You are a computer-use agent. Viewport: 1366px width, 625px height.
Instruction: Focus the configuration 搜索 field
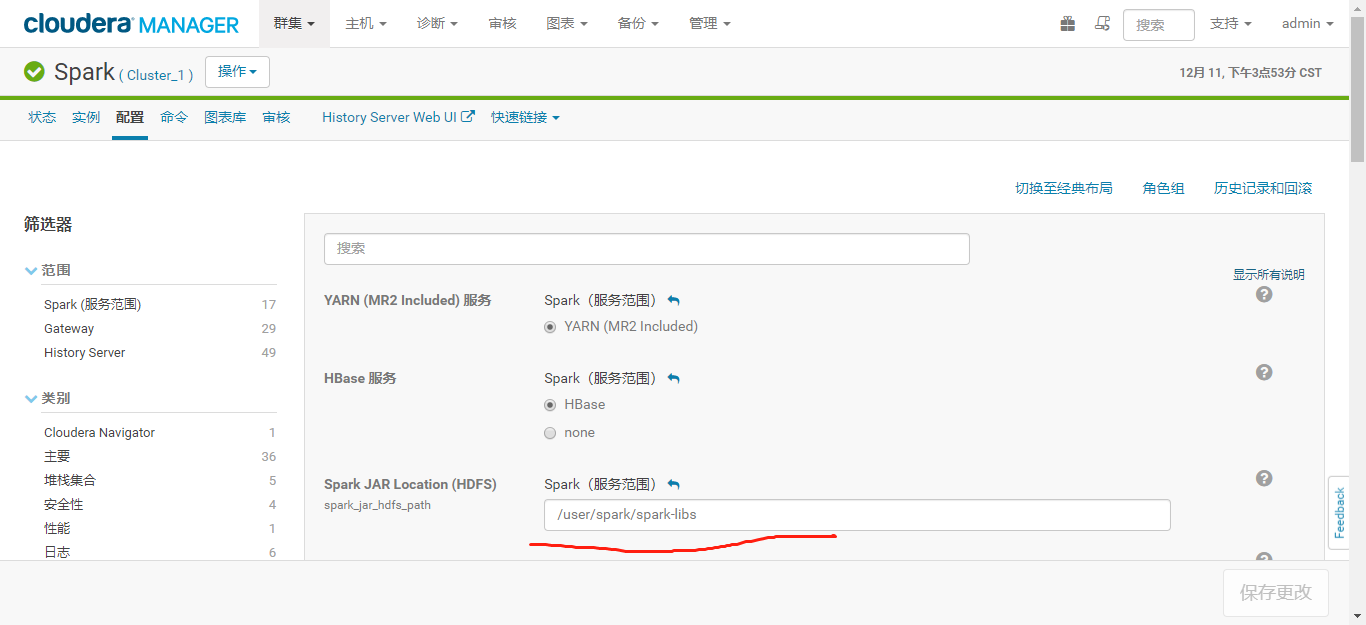[x=647, y=249]
